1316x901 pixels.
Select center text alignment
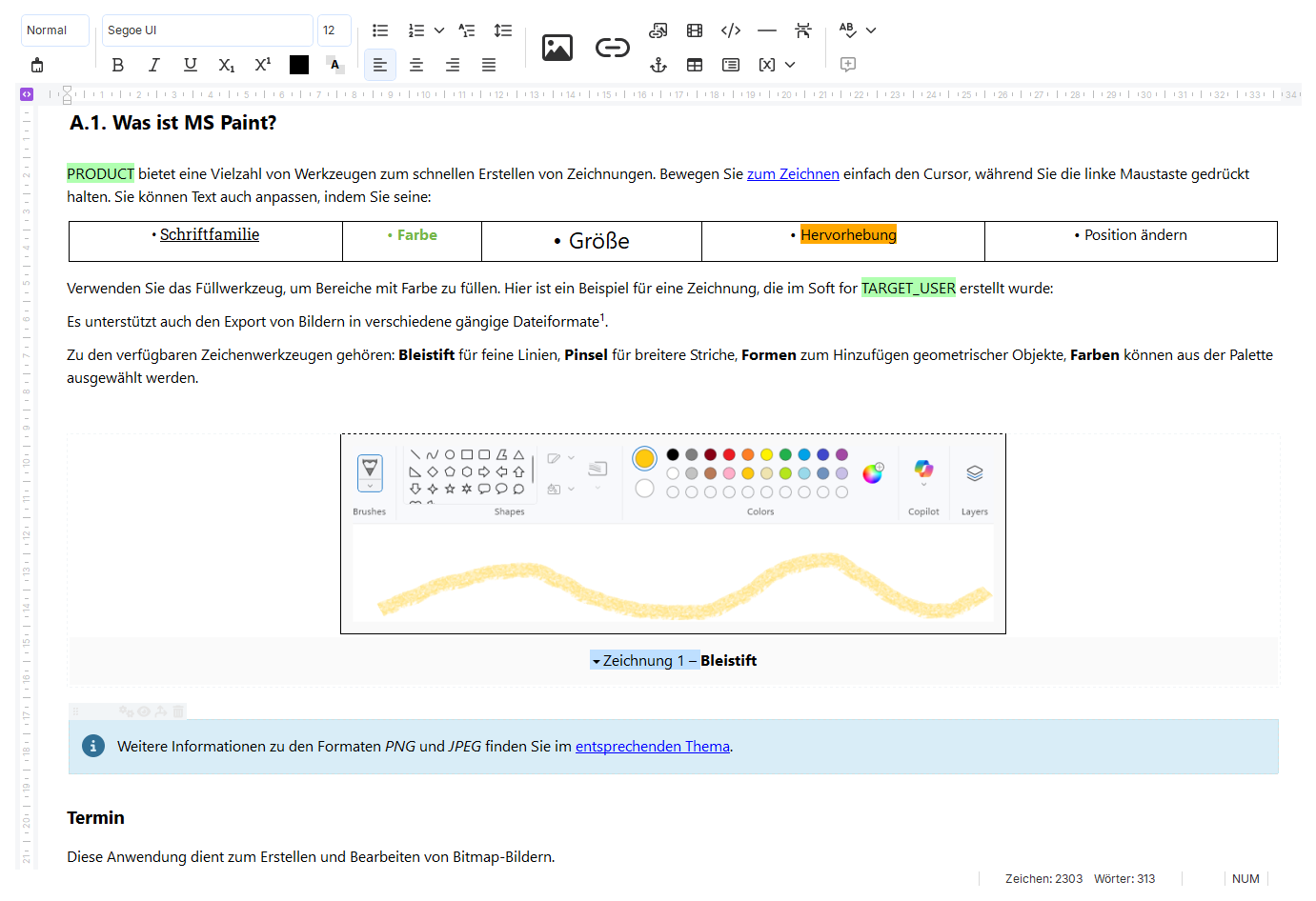(416, 65)
